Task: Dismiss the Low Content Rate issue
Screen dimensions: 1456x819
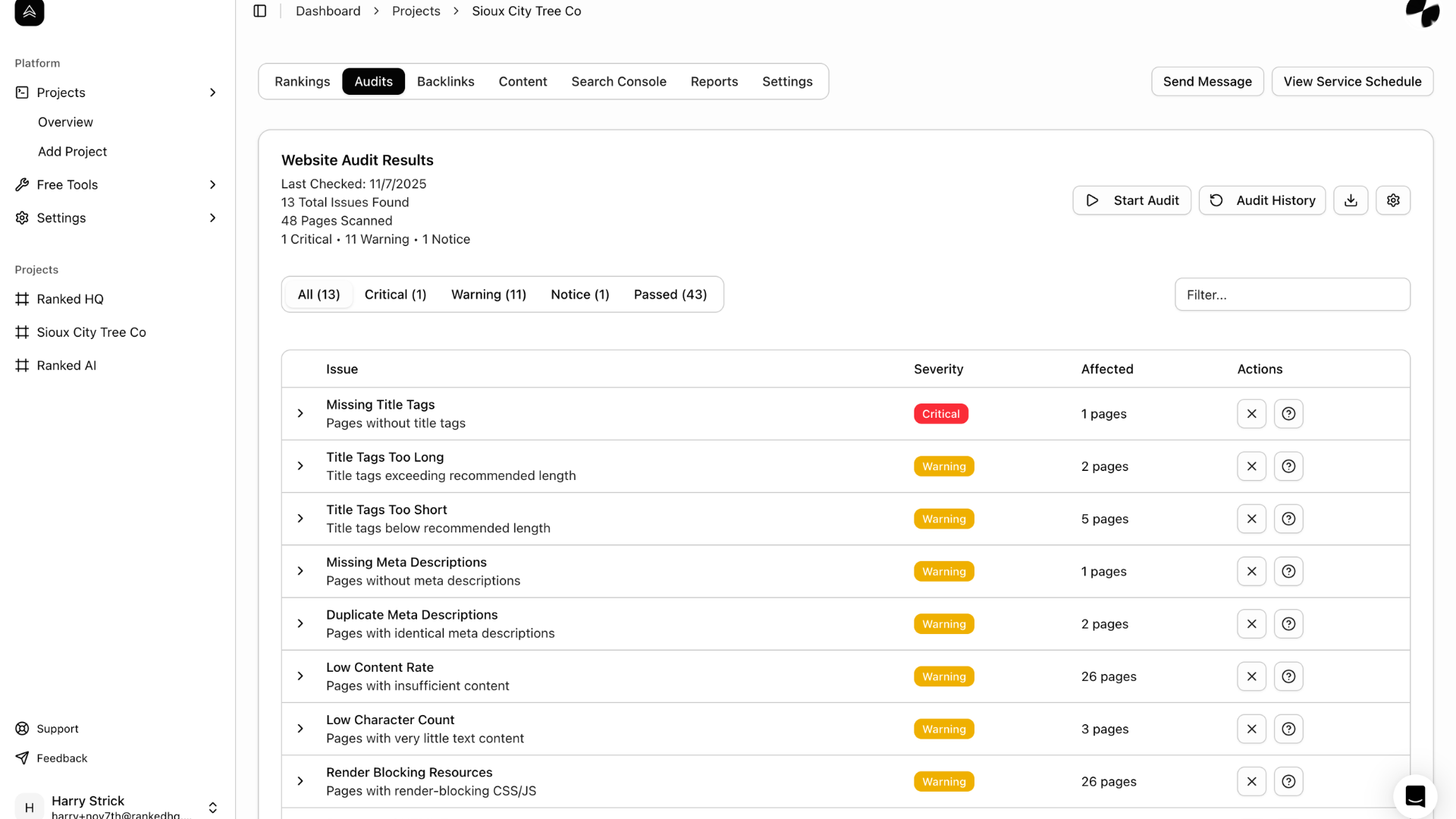Action: (1251, 676)
